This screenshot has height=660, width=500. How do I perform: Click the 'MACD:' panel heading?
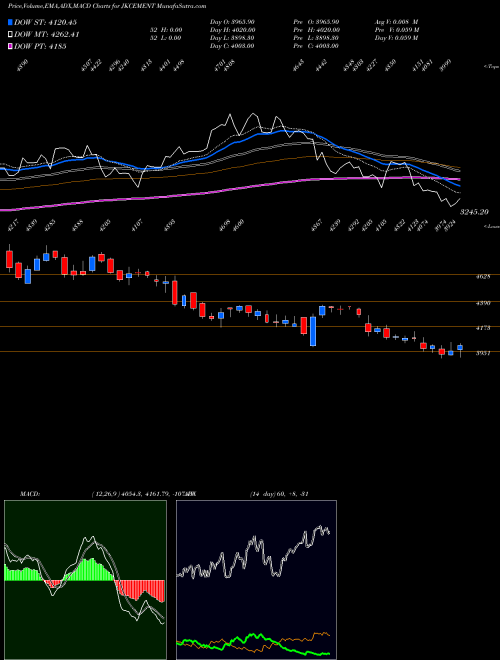coord(29,494)
